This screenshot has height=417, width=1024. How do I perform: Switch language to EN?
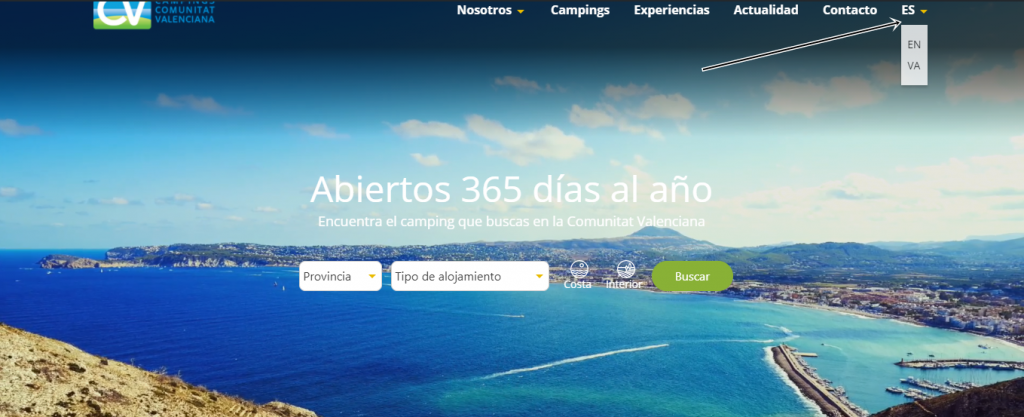(x=914, y=45)
